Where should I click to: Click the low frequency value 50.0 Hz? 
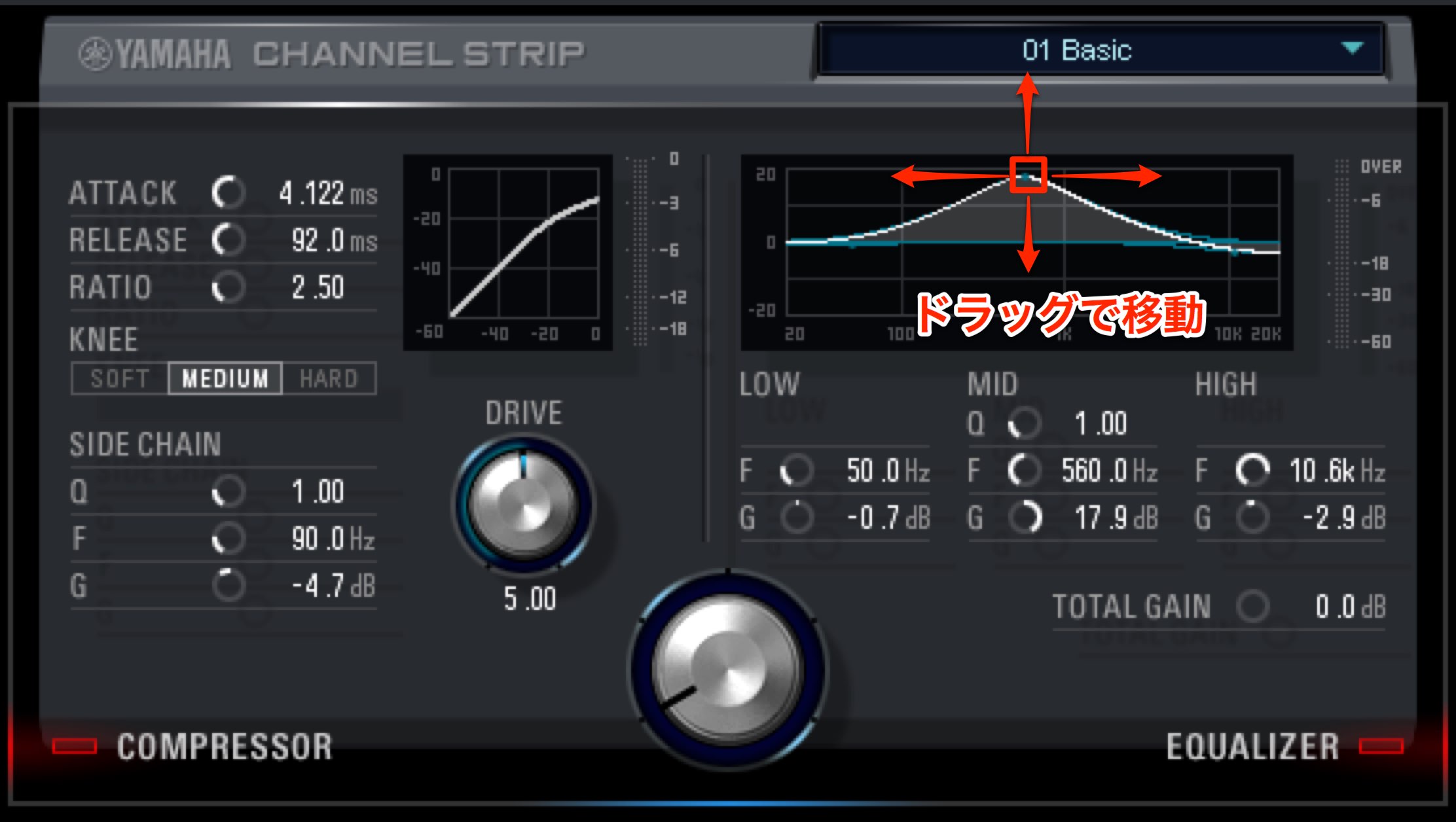point(888,471)
